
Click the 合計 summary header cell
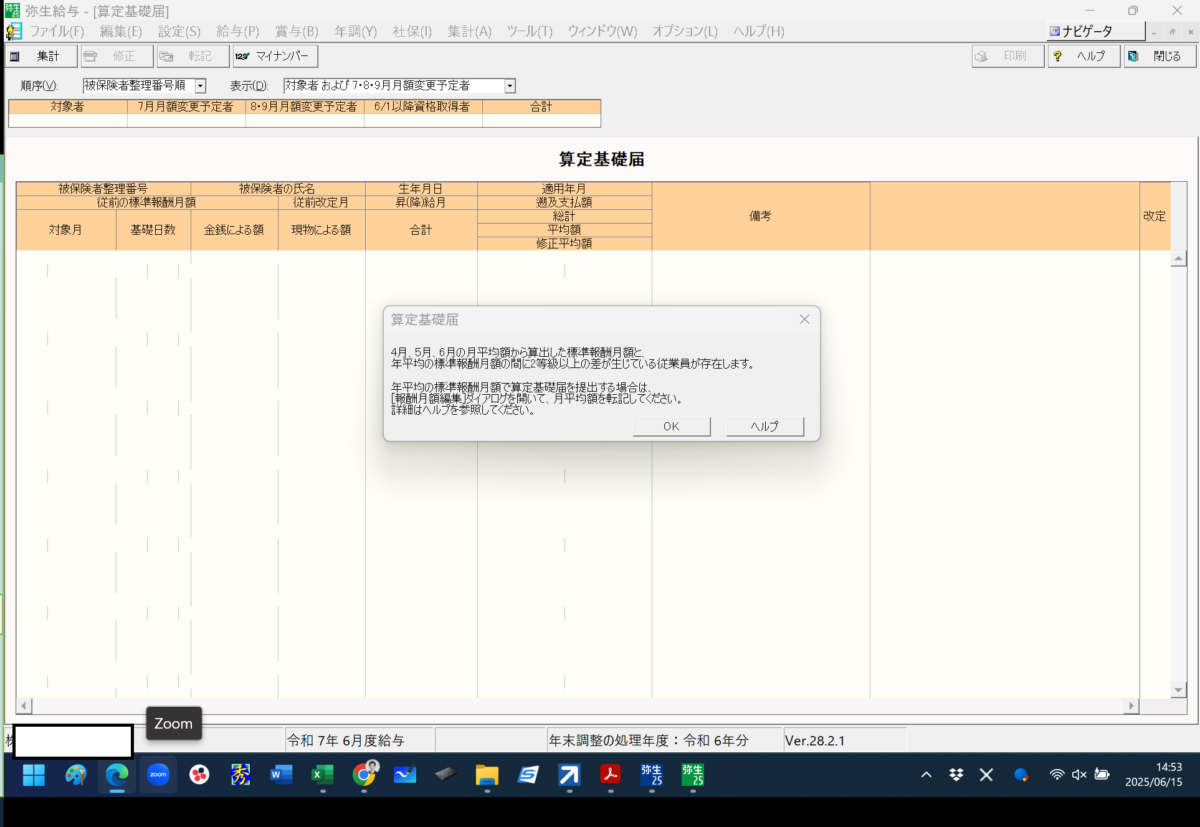tap(542, 106)
